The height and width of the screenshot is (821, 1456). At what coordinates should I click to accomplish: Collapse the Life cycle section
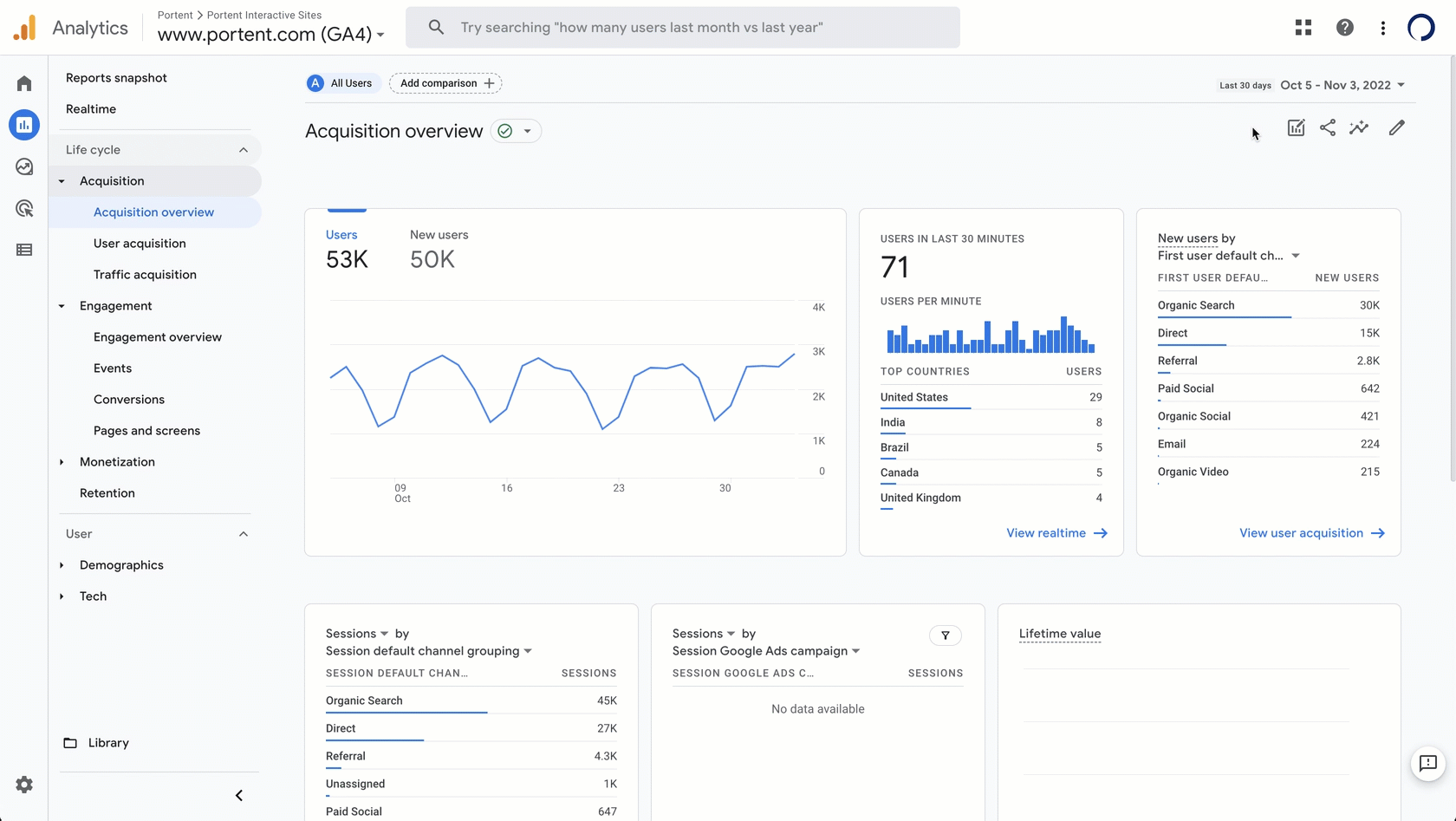point(244,150)
